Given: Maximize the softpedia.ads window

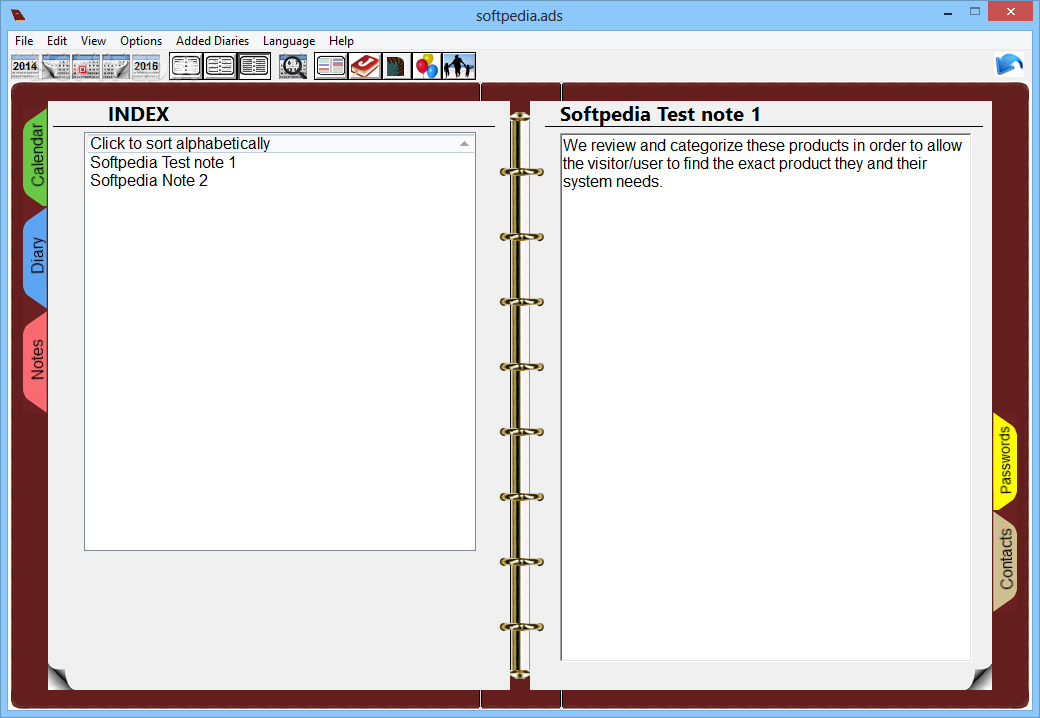Looking at the screenshot, I should [974, 12].
